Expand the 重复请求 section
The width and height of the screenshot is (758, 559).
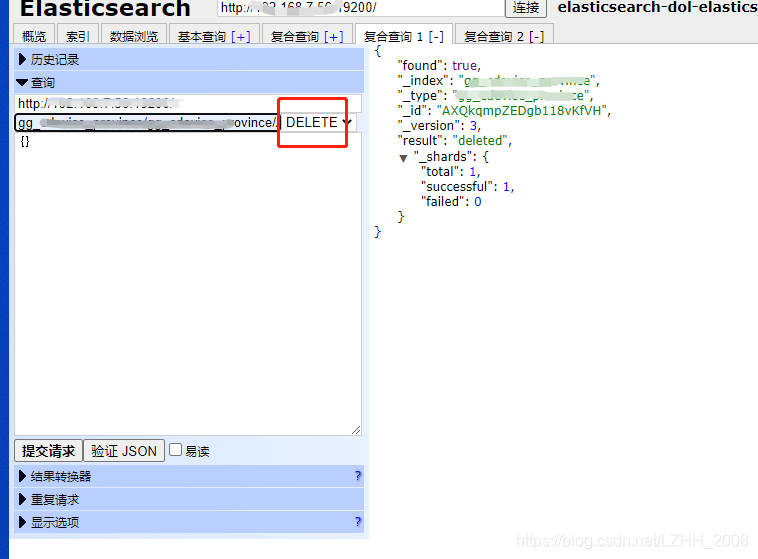189,500
